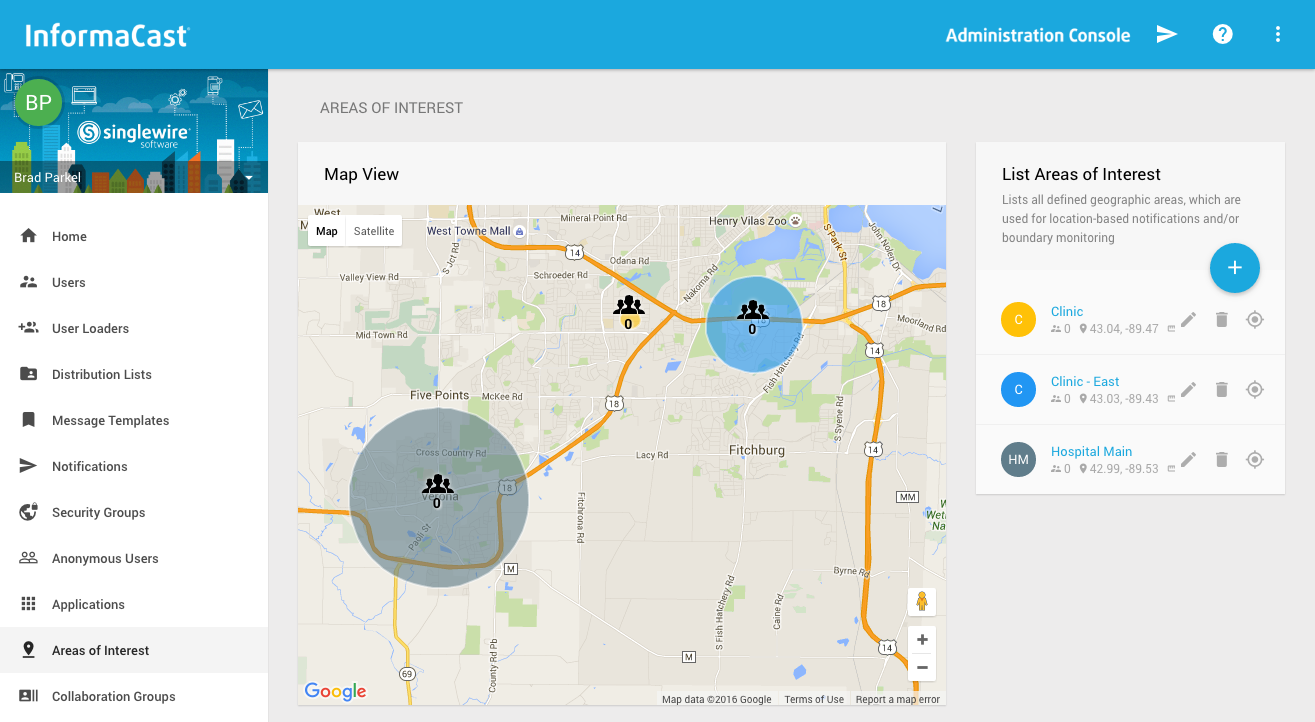1315x722 pixels.
Task: Open Distribution Lists in the sidebar
Action: (x=134, y=374)
